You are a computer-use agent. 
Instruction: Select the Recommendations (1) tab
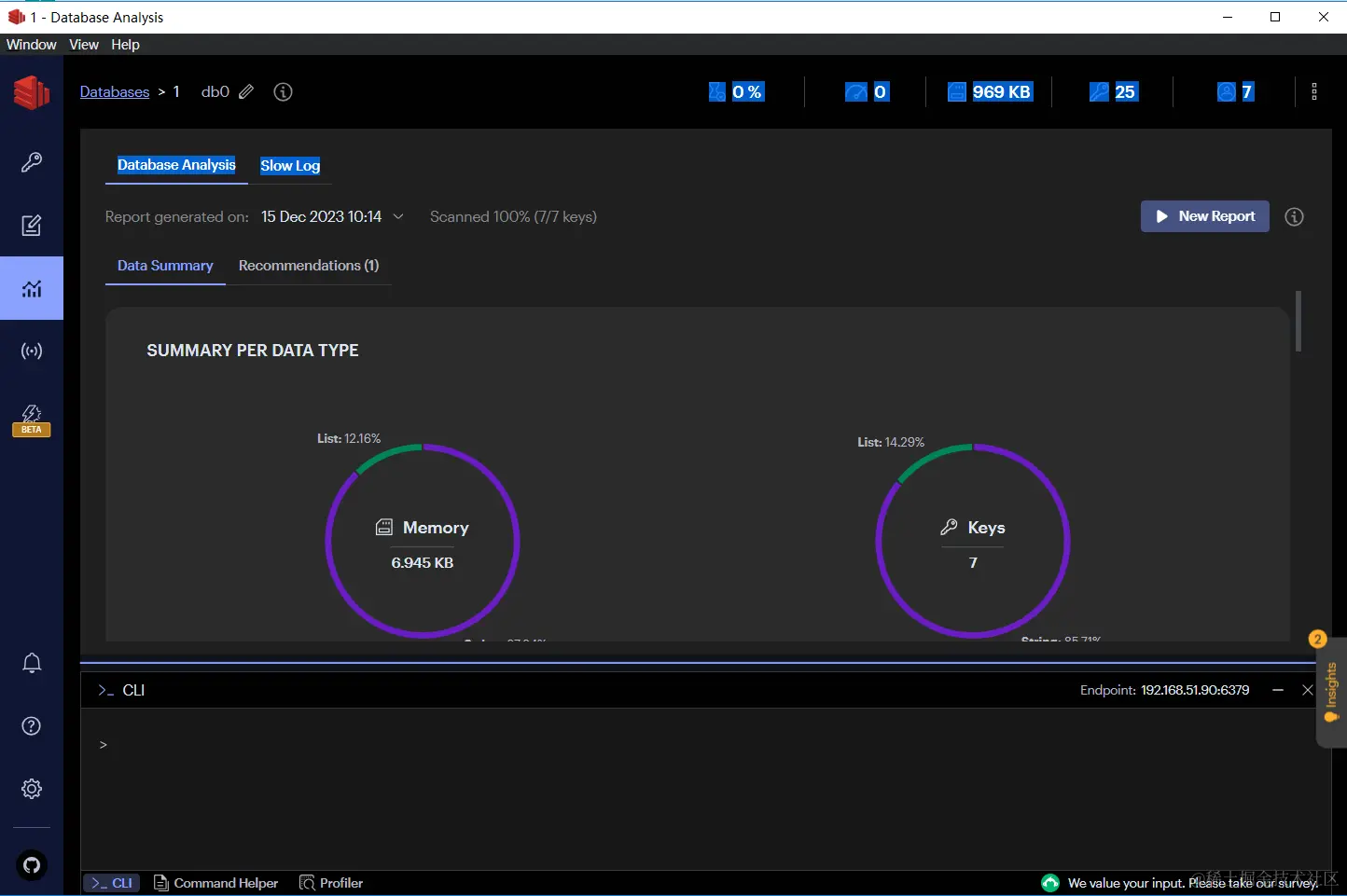[x=309, y=266]
